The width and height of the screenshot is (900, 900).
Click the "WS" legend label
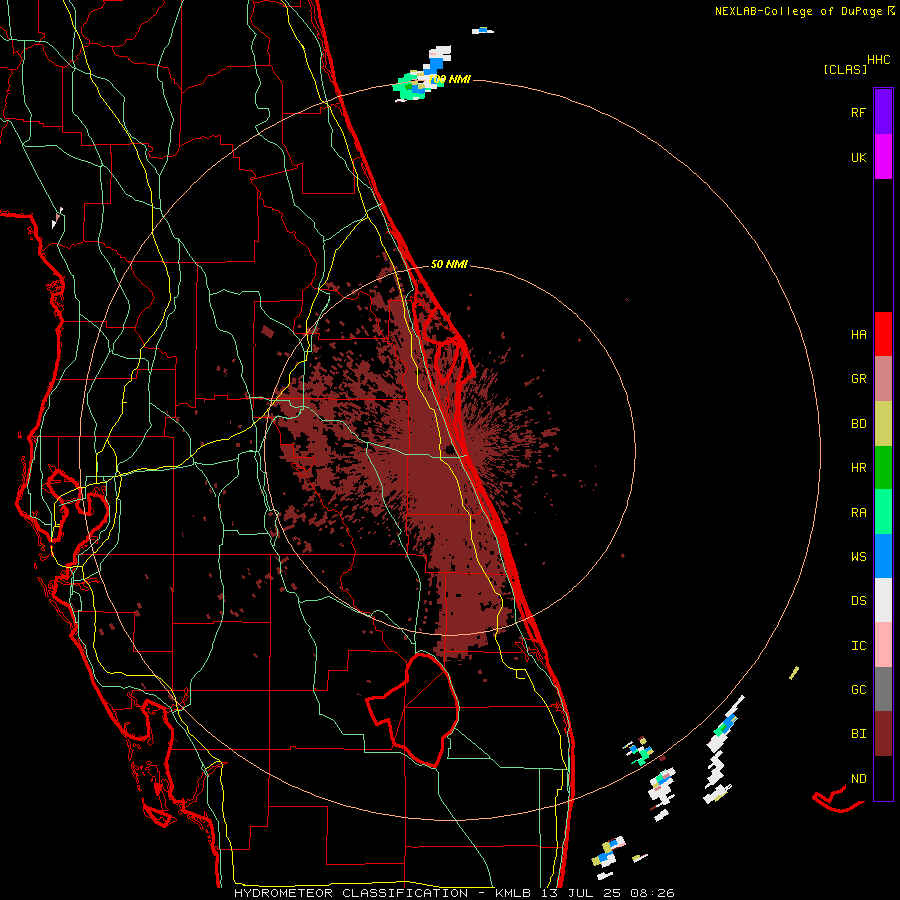(x=858, y=557)
